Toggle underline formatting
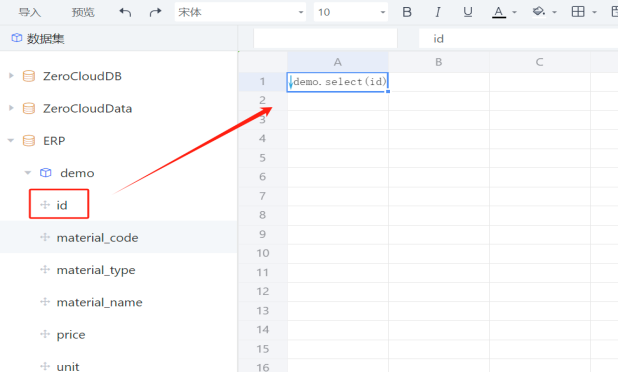Screen dimensions: 618x372 468,12
